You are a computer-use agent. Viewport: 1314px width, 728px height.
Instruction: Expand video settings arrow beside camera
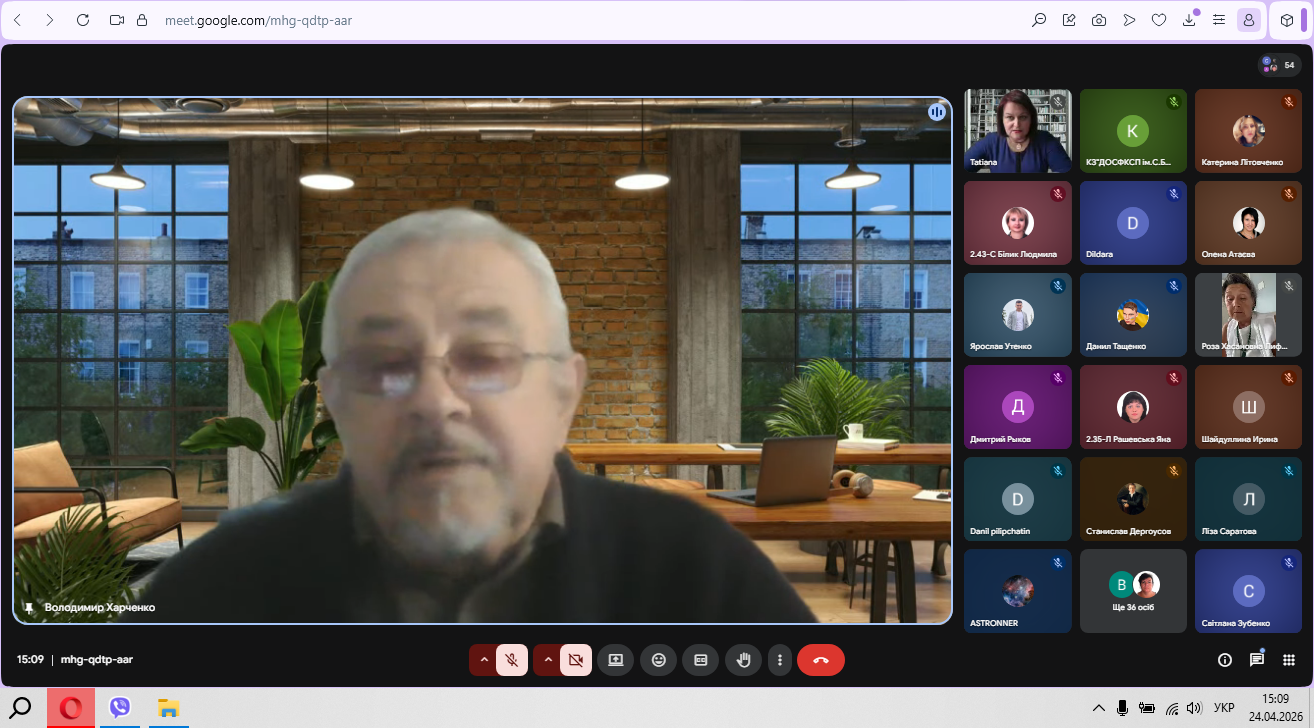(x=548, y=660)
